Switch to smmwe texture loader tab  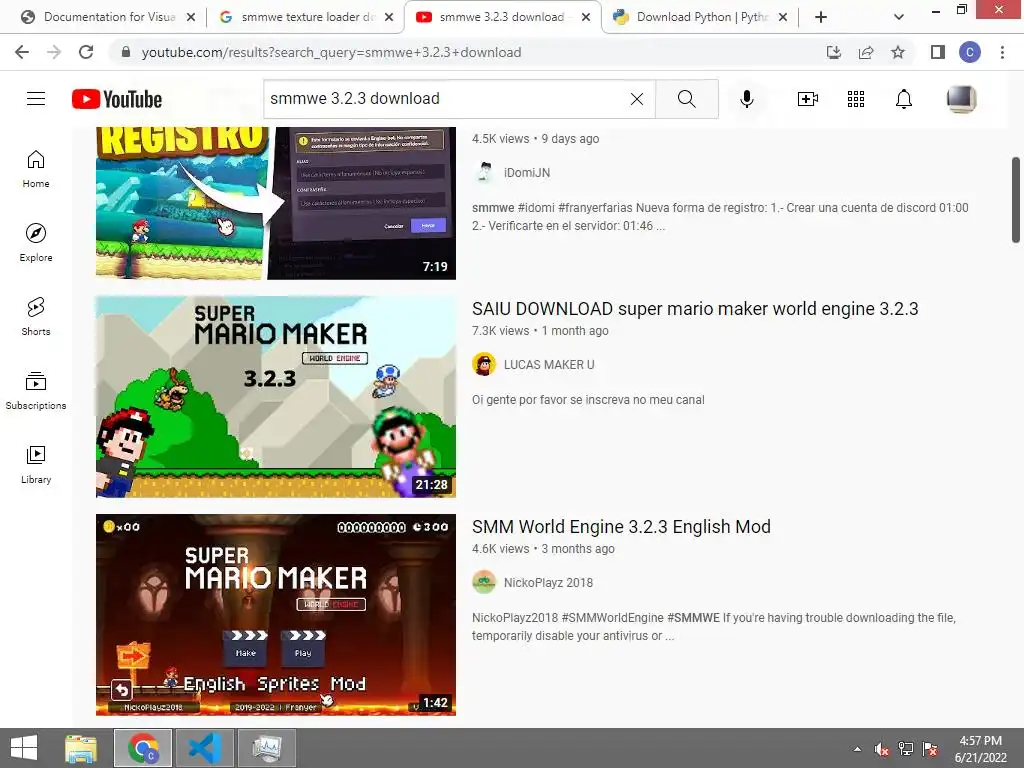coord(299,17)
